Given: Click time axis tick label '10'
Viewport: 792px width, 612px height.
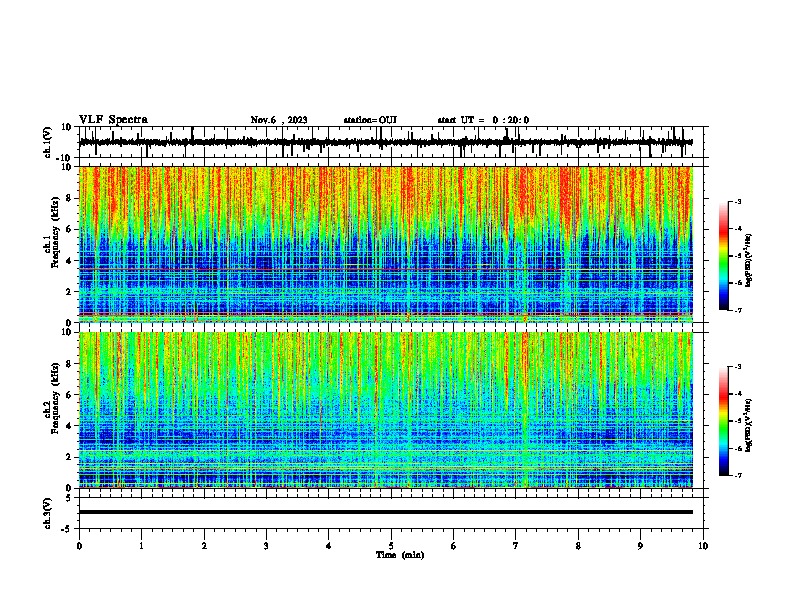Looking at the screenshot, I should click(703, 546).
